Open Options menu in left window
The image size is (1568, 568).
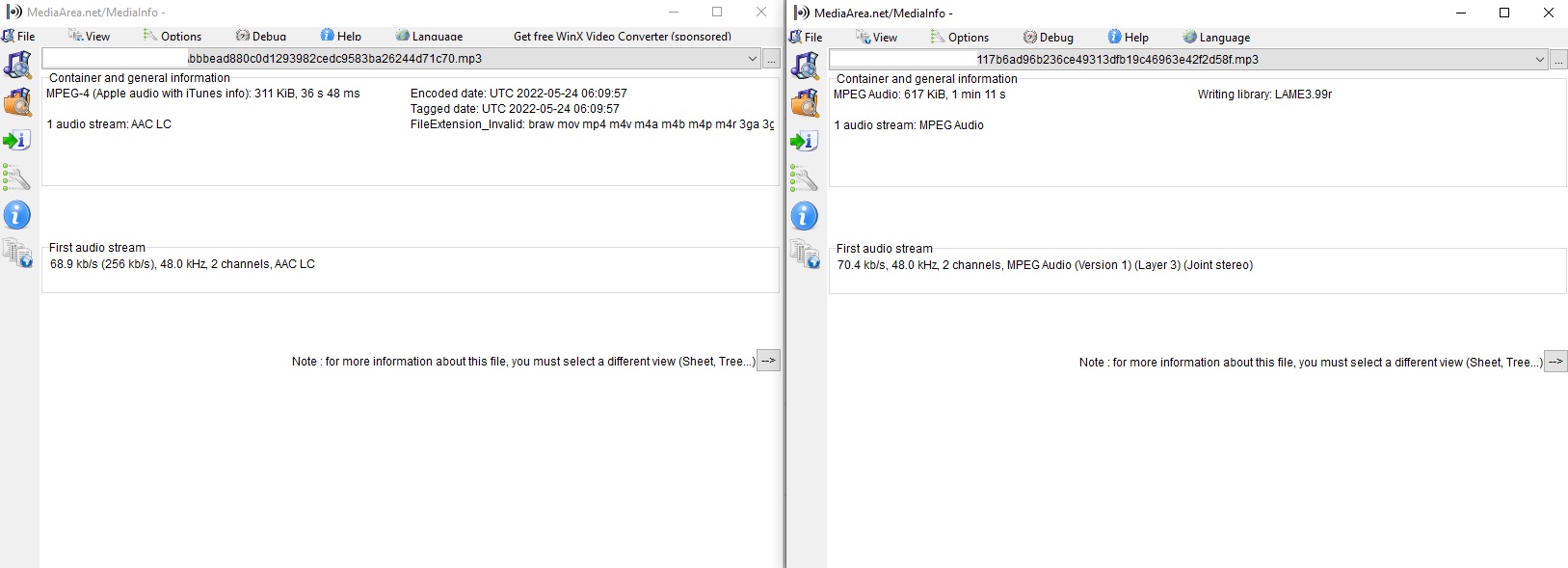pos(173,36)
